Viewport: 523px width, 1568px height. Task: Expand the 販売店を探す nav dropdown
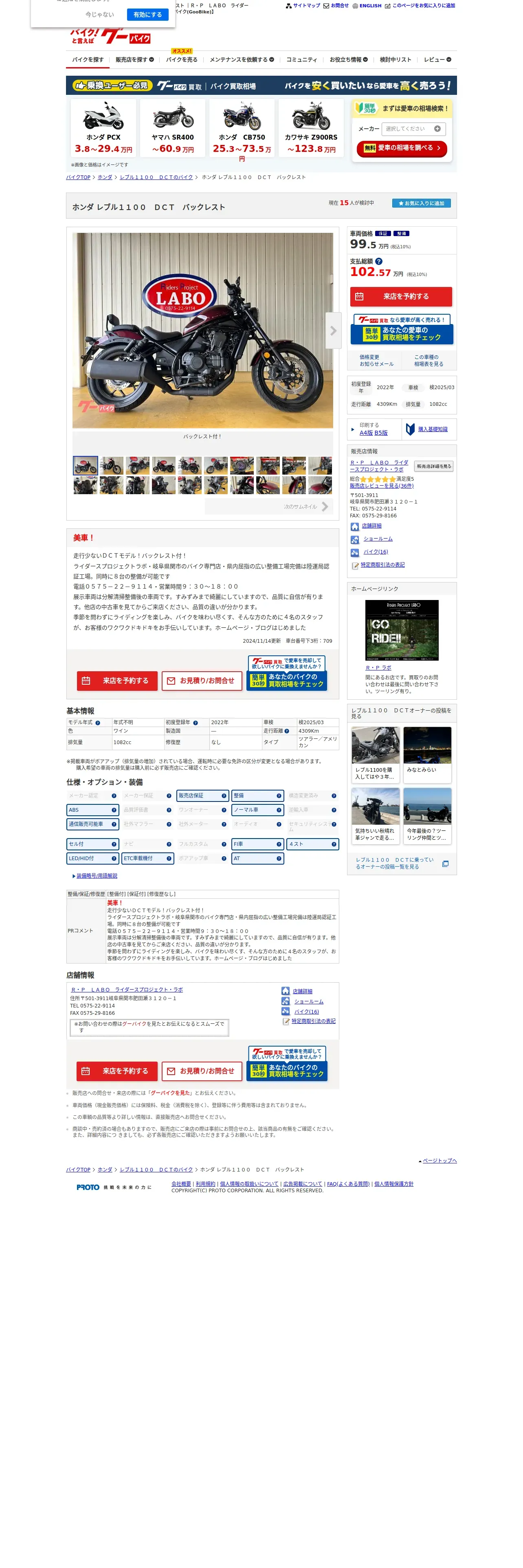(134, 60)
